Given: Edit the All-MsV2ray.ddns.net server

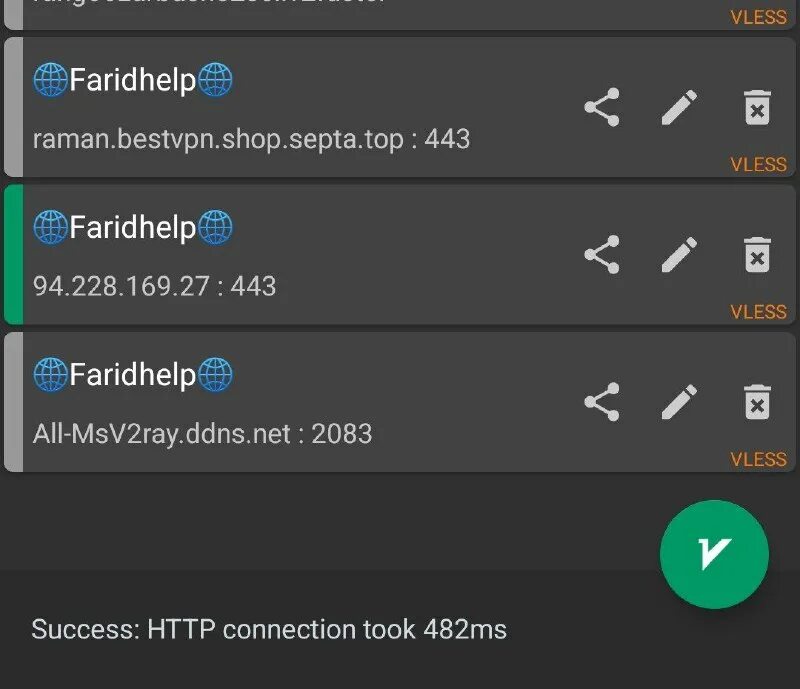Looking at the screenshot, I should tap(679, 402).
